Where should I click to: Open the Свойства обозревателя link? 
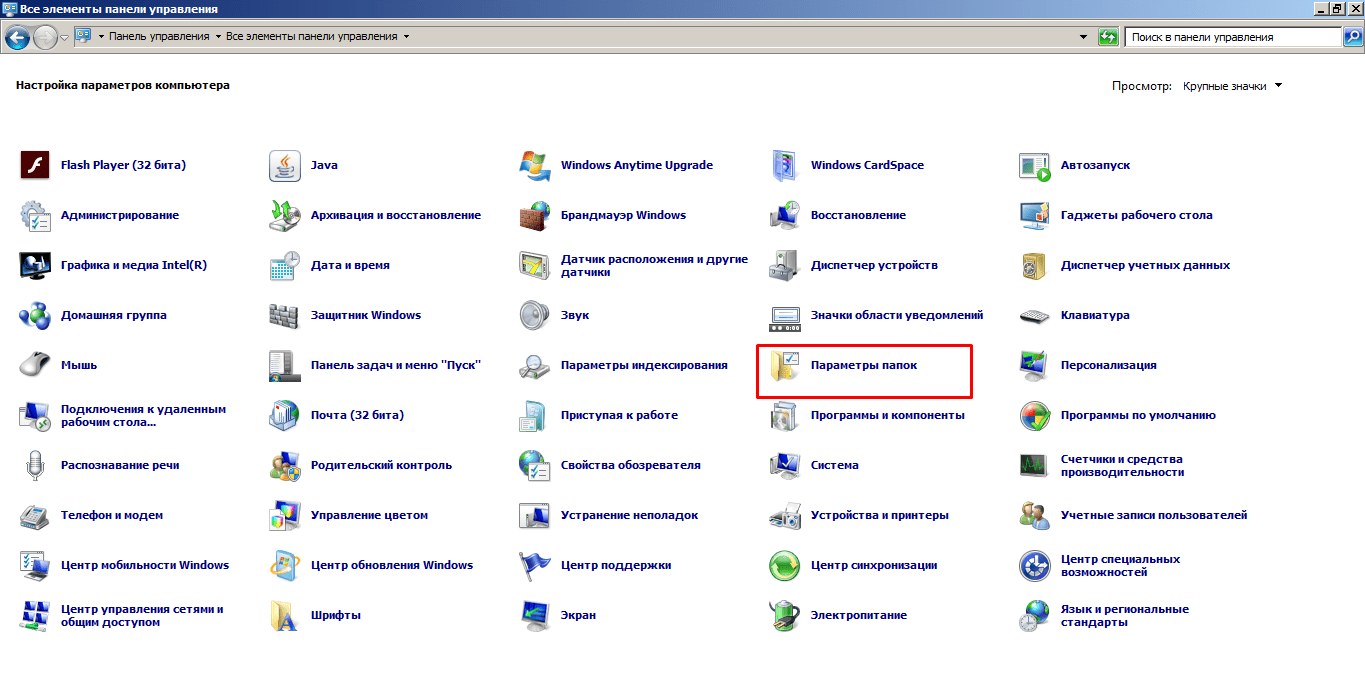[x=630, y=465]
